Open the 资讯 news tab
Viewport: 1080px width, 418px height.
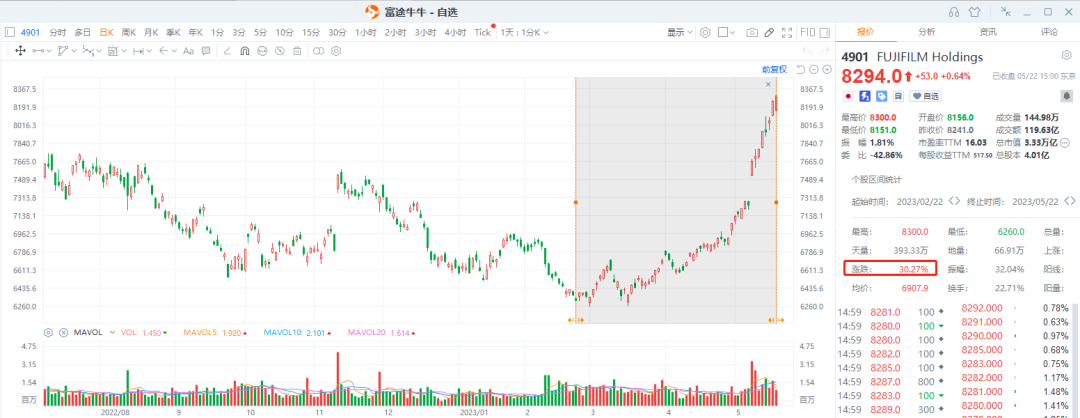point(988,32)
